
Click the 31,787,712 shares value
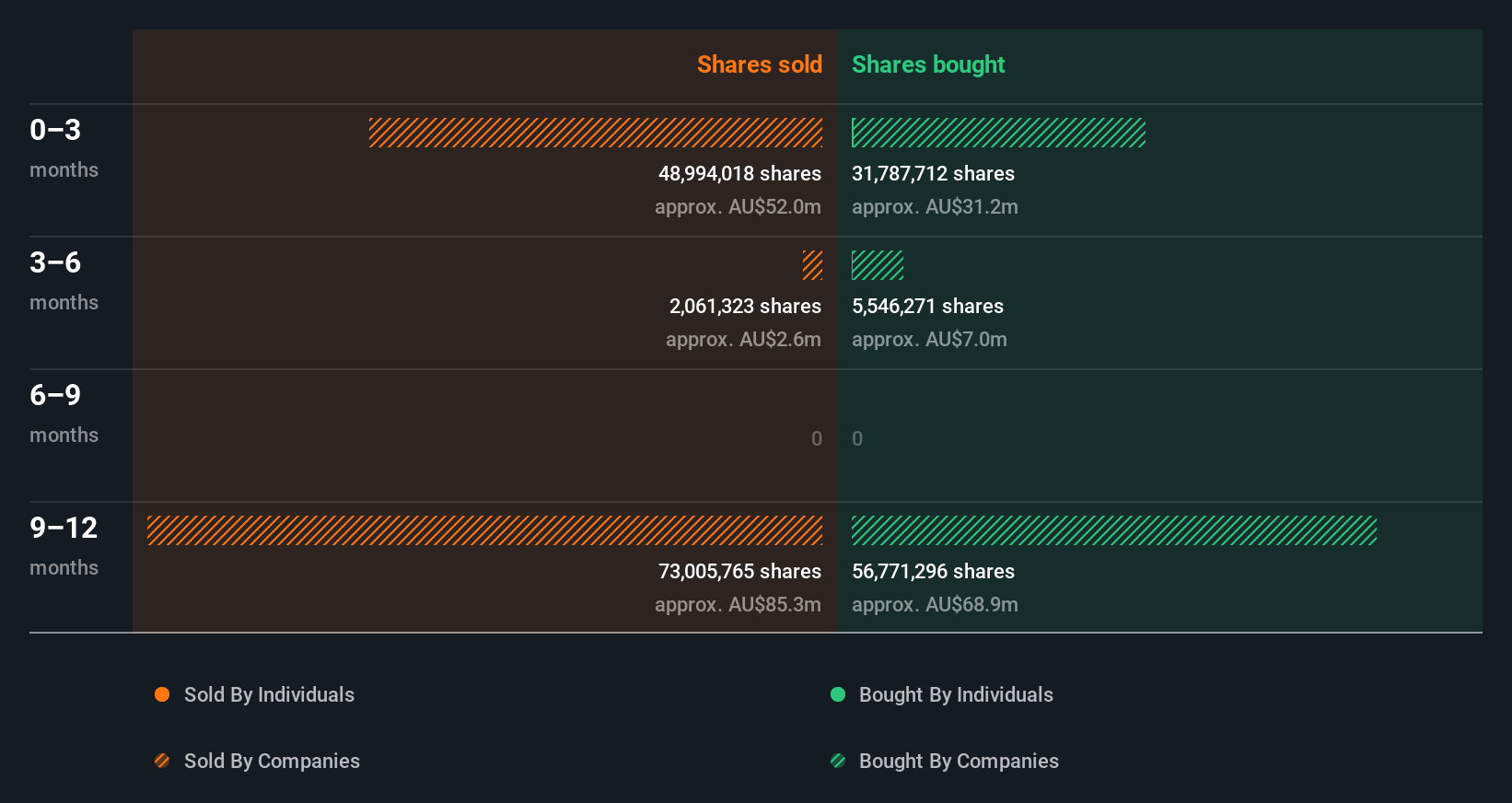pos(933,173)
